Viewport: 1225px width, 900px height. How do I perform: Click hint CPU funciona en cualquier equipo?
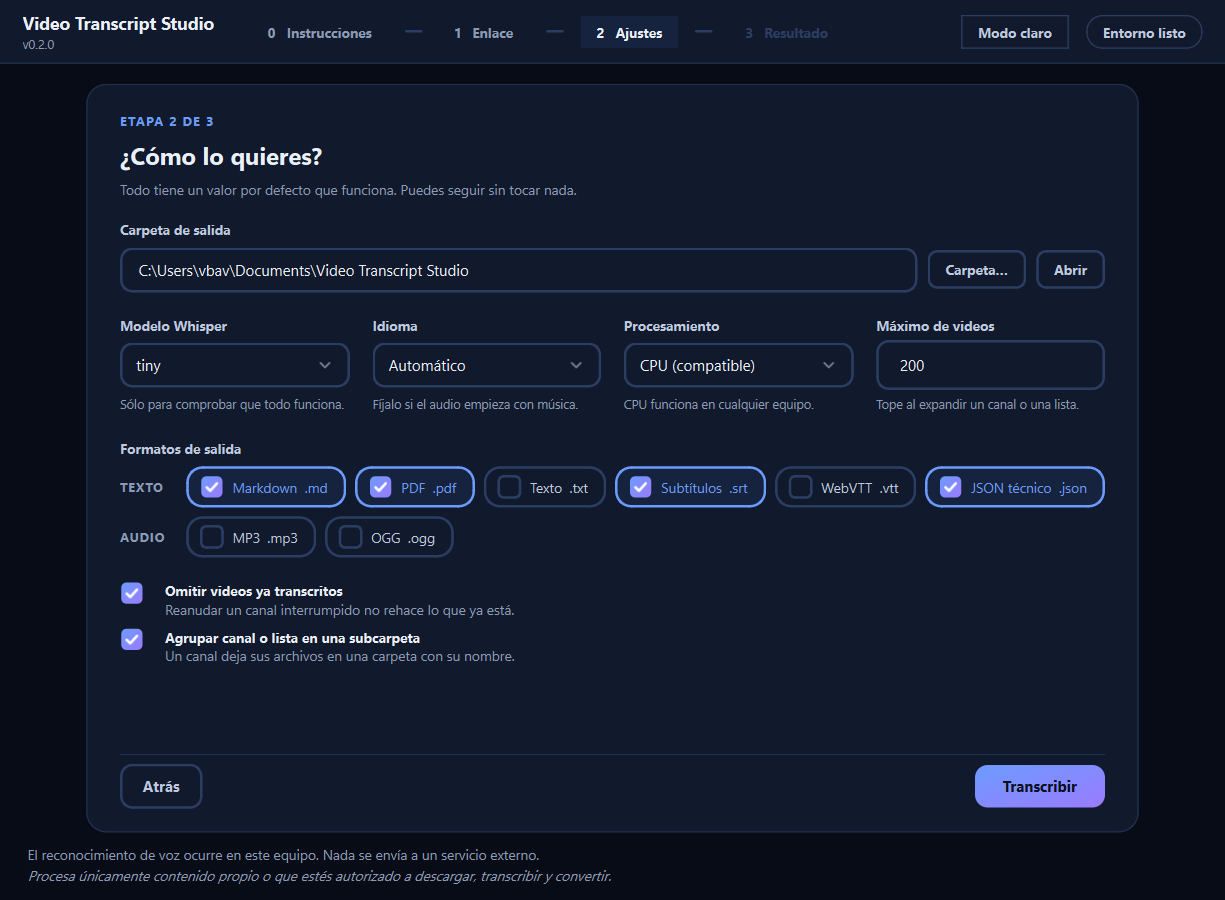719,405
